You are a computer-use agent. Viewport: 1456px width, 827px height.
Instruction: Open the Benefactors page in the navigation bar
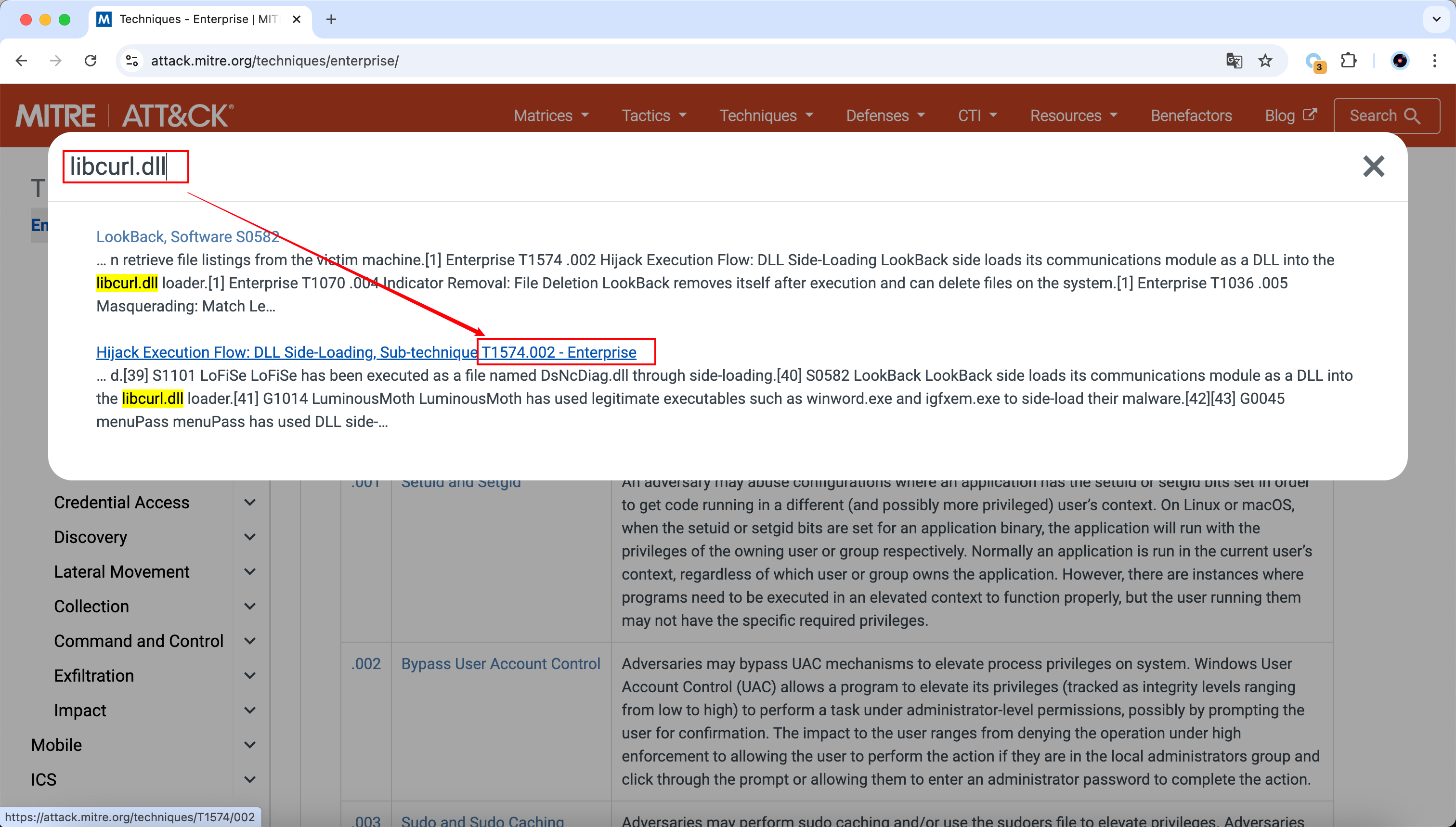click(1191, 116)
